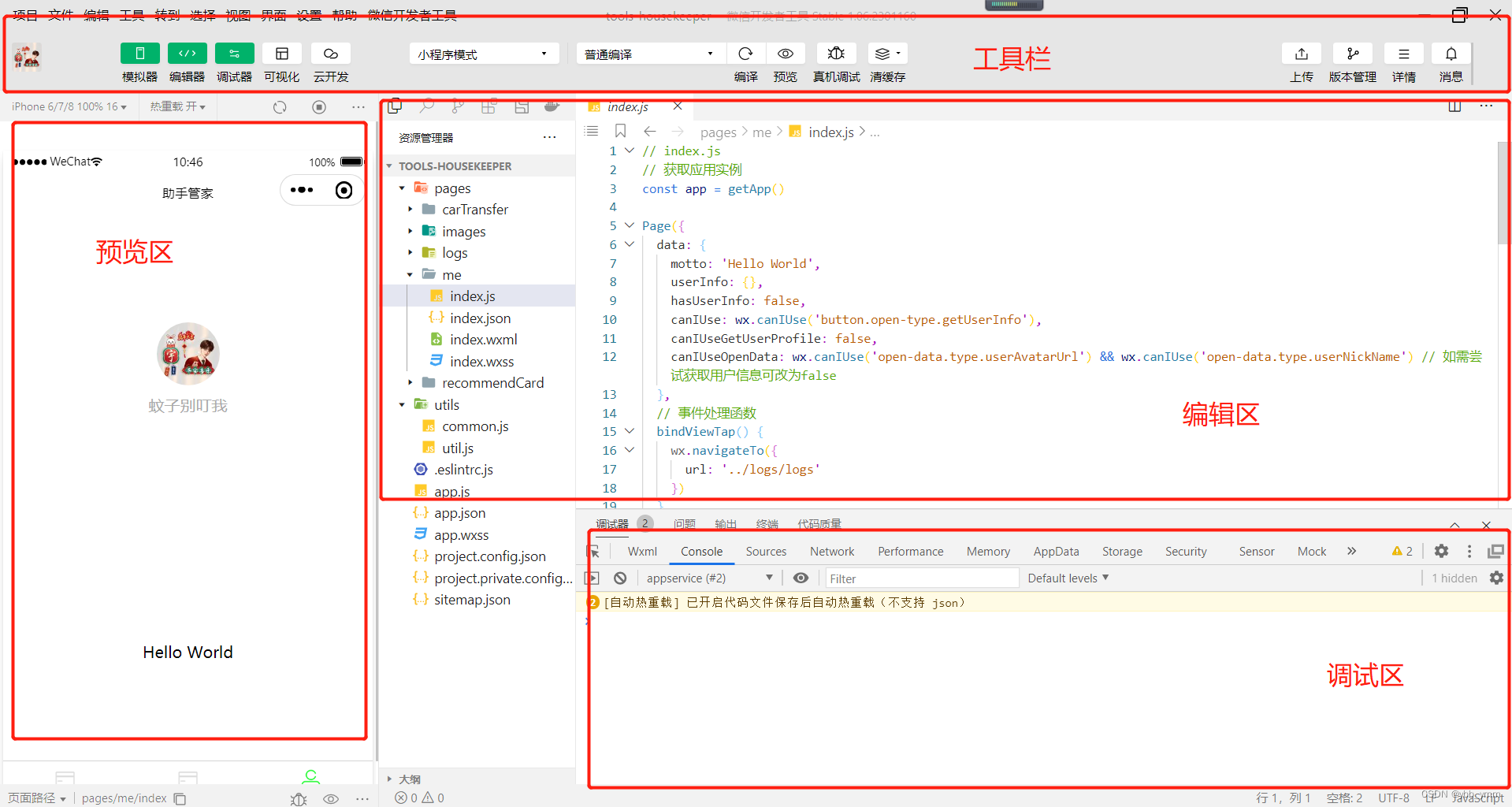Click the 清缓存 clear cache icon
The width and height of the screenshot is (1512, 807).
click(x=887, y=54)
